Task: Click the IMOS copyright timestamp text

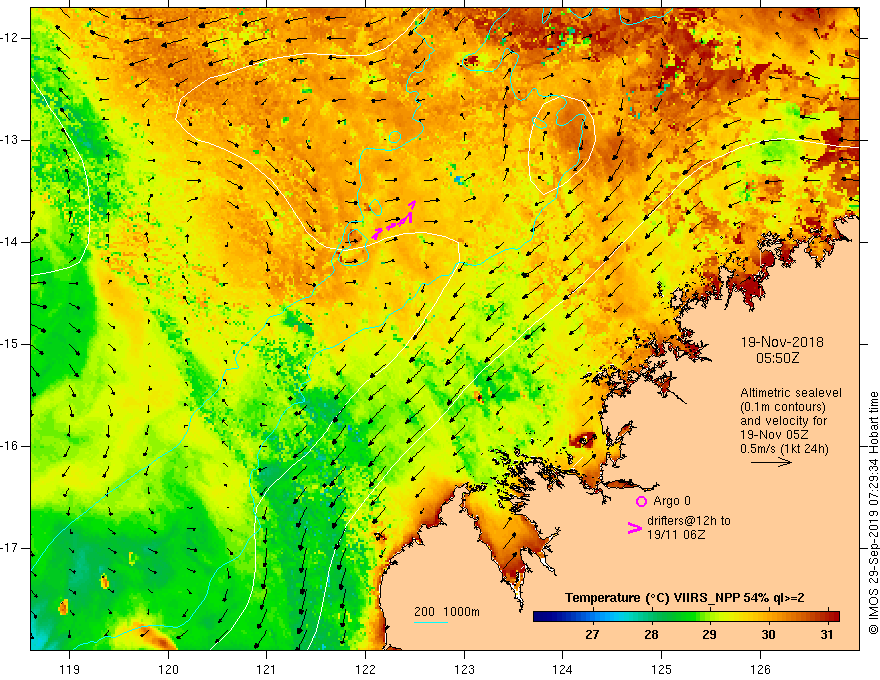Action: [873, 513]
